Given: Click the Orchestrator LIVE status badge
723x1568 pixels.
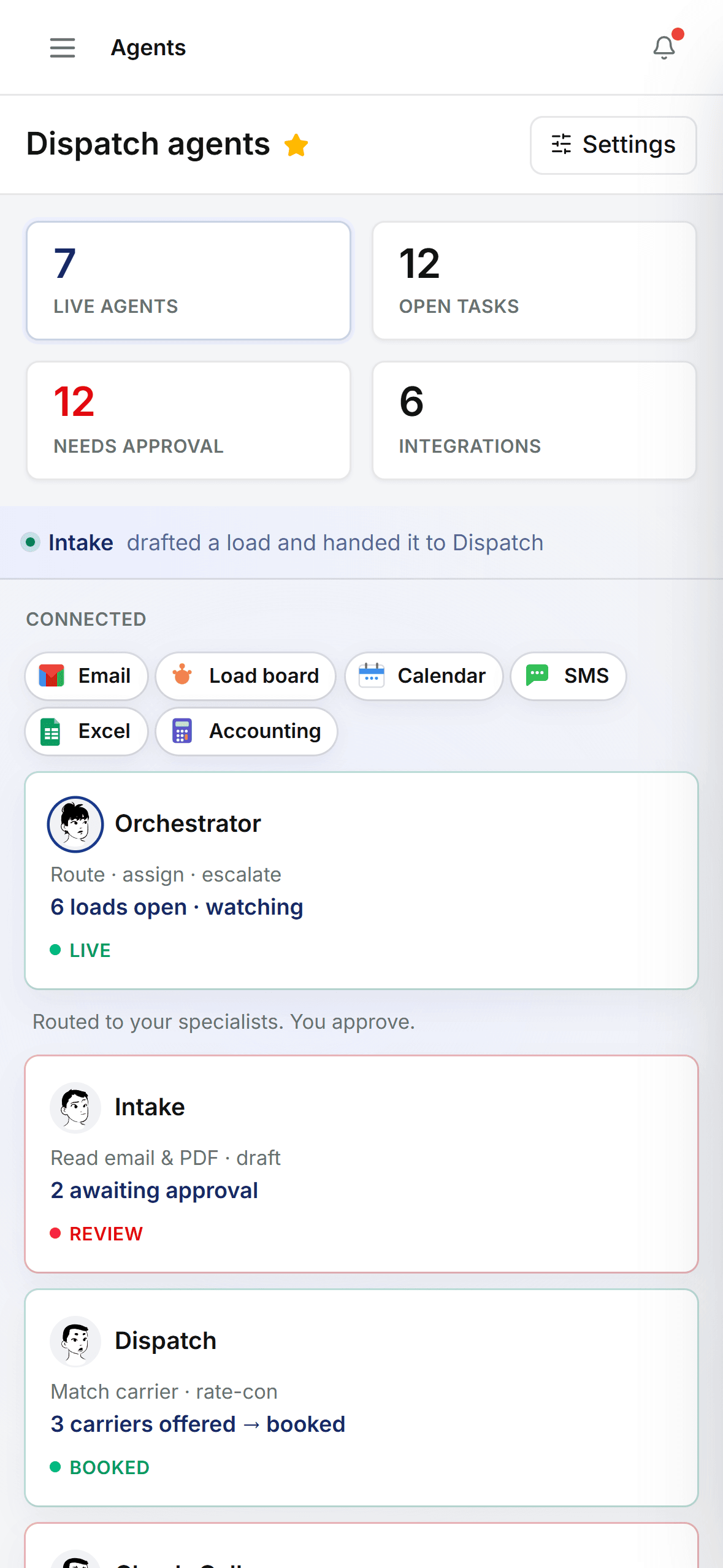Looking at the screenshot, I should click(x=80, y=950).
